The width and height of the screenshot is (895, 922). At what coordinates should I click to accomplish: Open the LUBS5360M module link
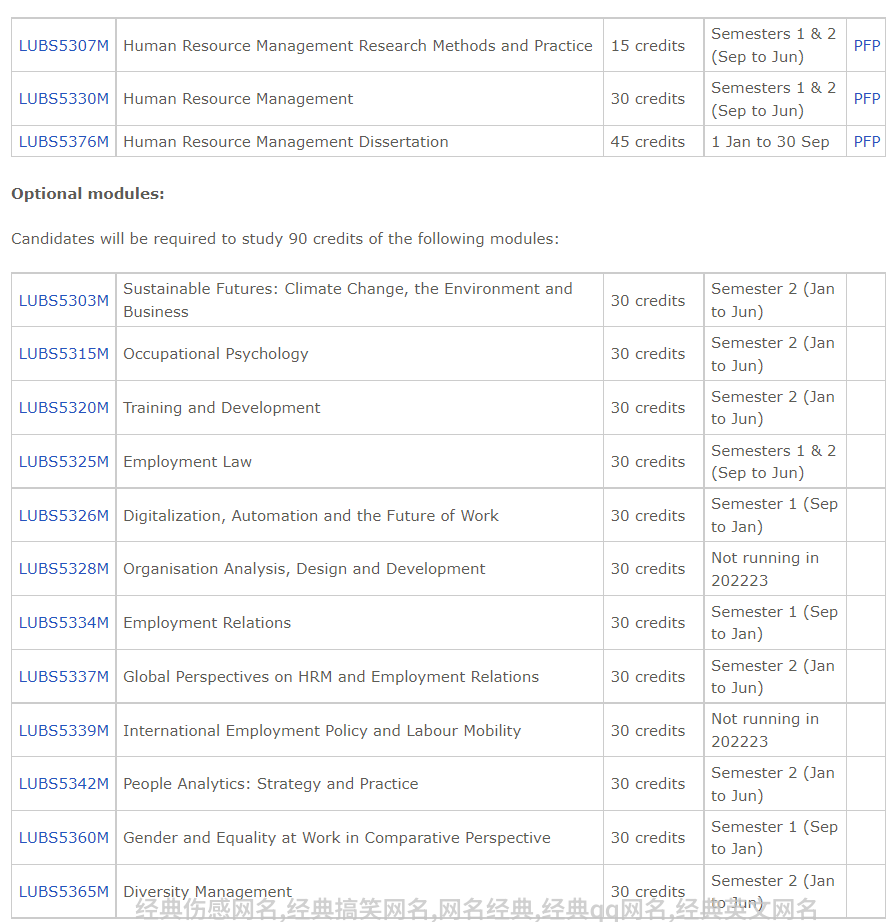(64, 838)
